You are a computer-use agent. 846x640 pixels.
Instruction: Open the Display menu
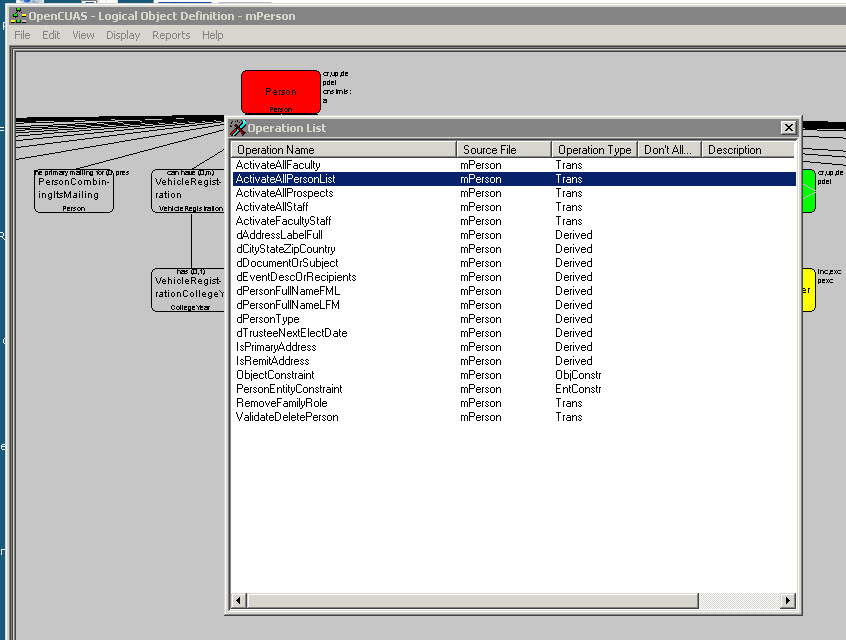pyautogui.click(x=123, y=35)
